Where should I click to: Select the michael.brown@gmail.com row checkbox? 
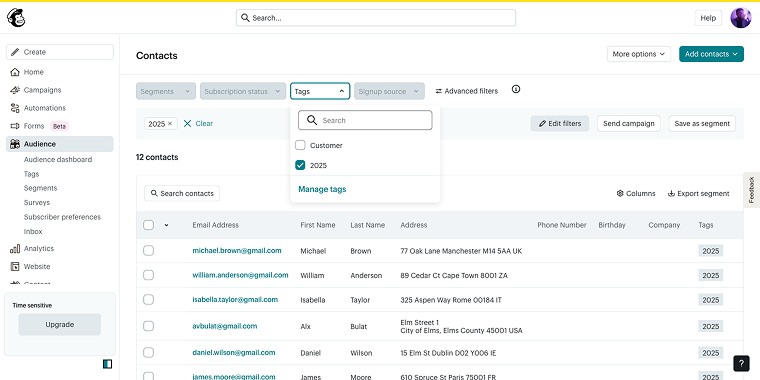(148, 251)
